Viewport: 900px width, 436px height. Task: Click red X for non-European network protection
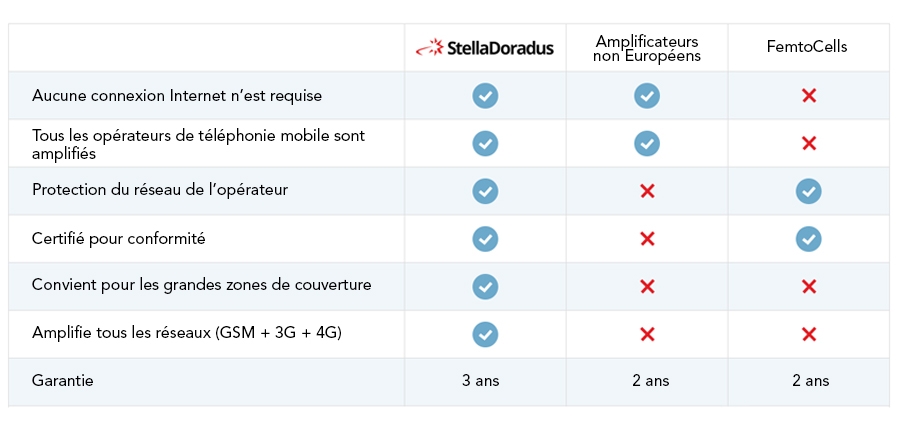click(647, 190)
